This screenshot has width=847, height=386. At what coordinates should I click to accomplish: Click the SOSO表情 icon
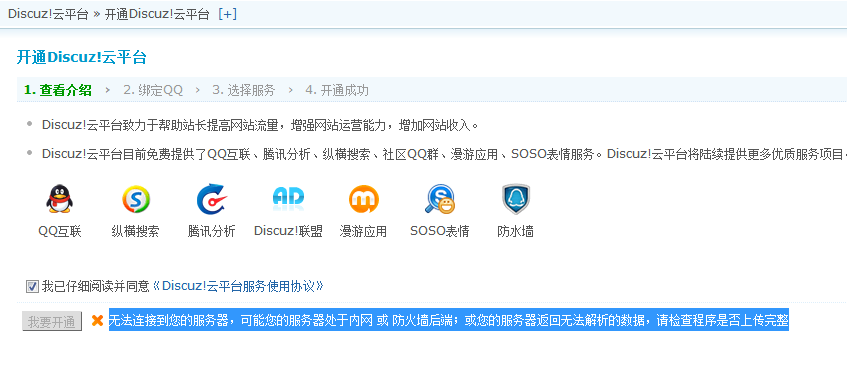click(x=440, y=199)
